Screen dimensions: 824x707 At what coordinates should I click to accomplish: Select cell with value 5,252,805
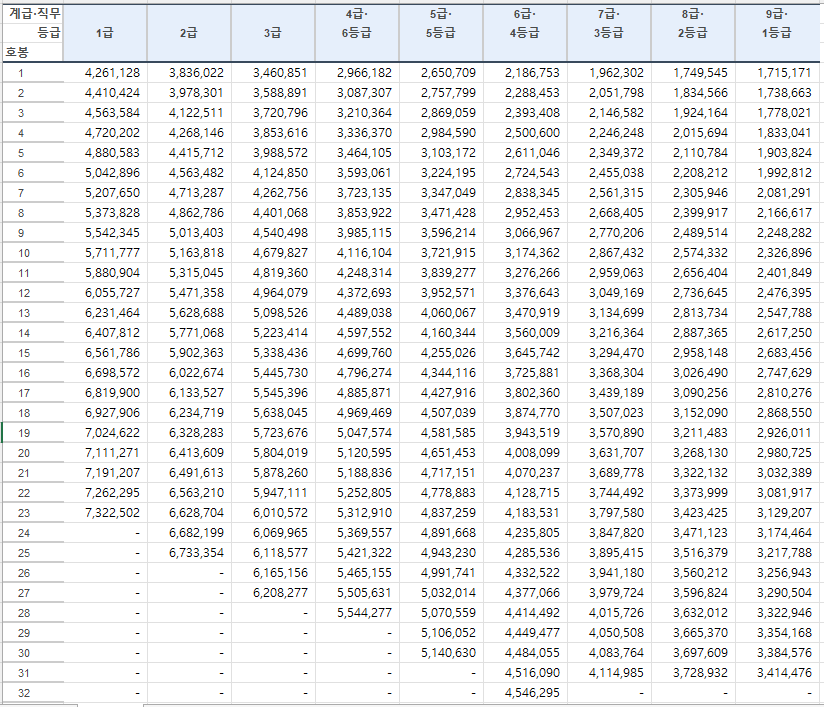(357, 492)
